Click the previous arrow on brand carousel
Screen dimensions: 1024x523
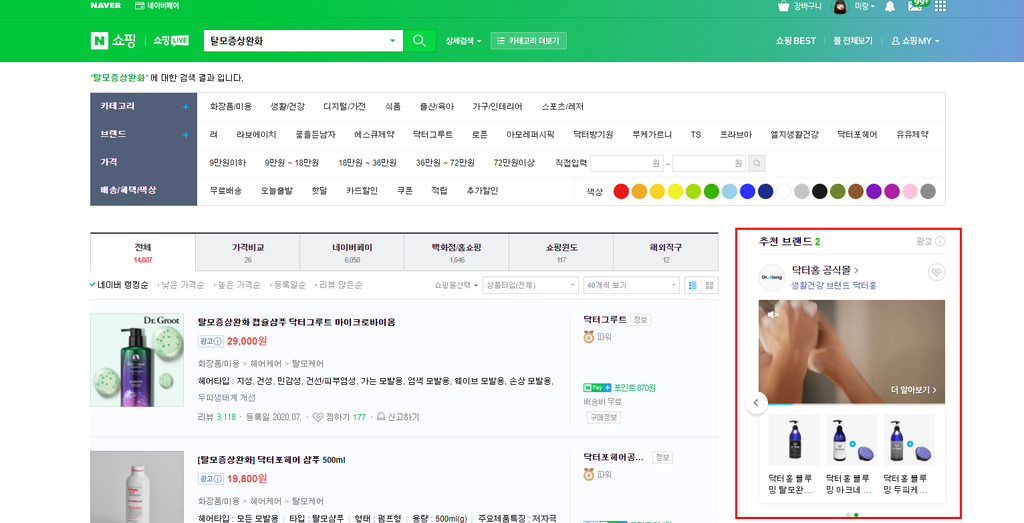[x=756, y=403]
